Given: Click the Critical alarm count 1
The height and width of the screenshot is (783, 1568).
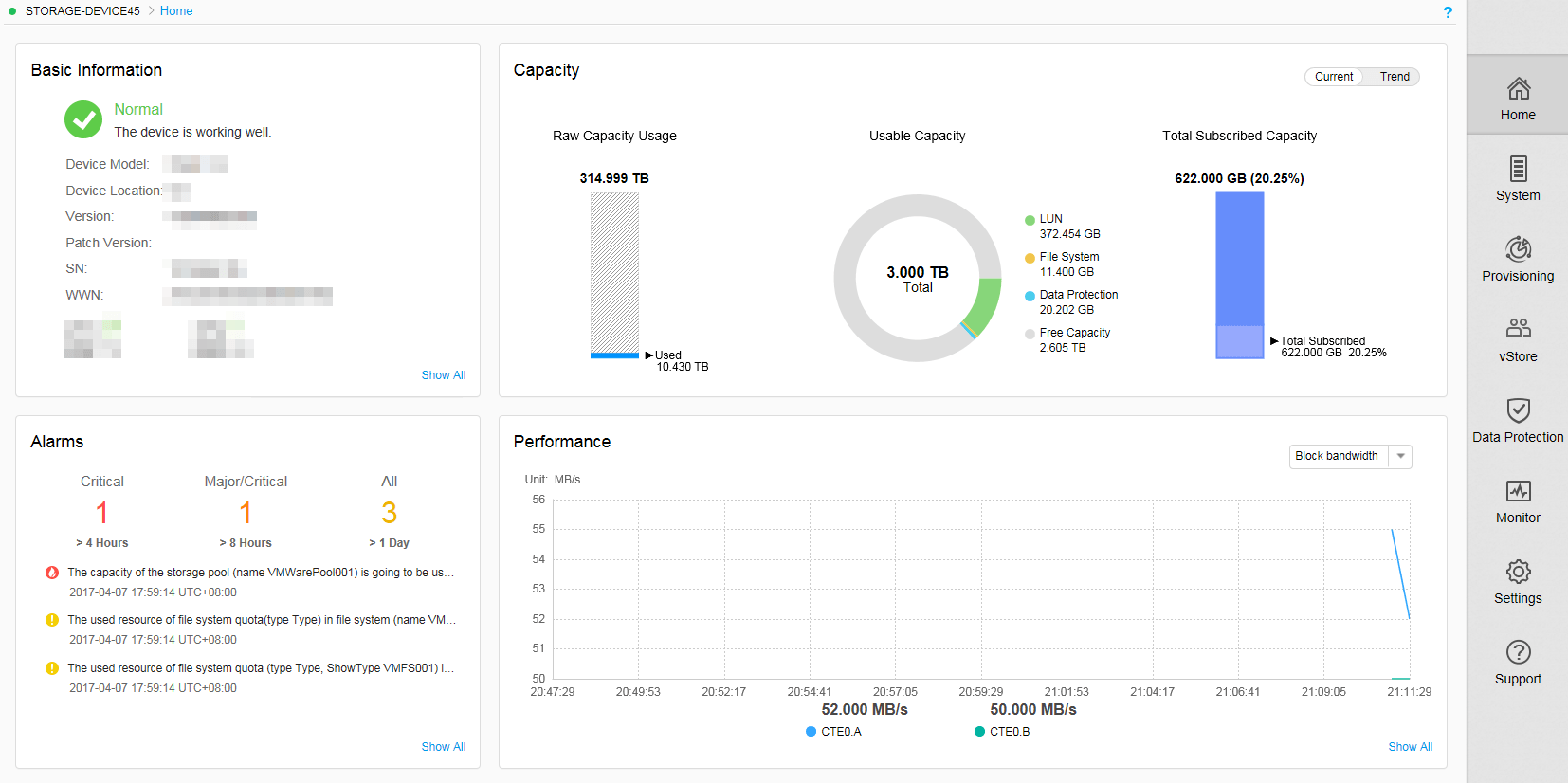Looking at the screenshot, I should (x=101, y=513).
